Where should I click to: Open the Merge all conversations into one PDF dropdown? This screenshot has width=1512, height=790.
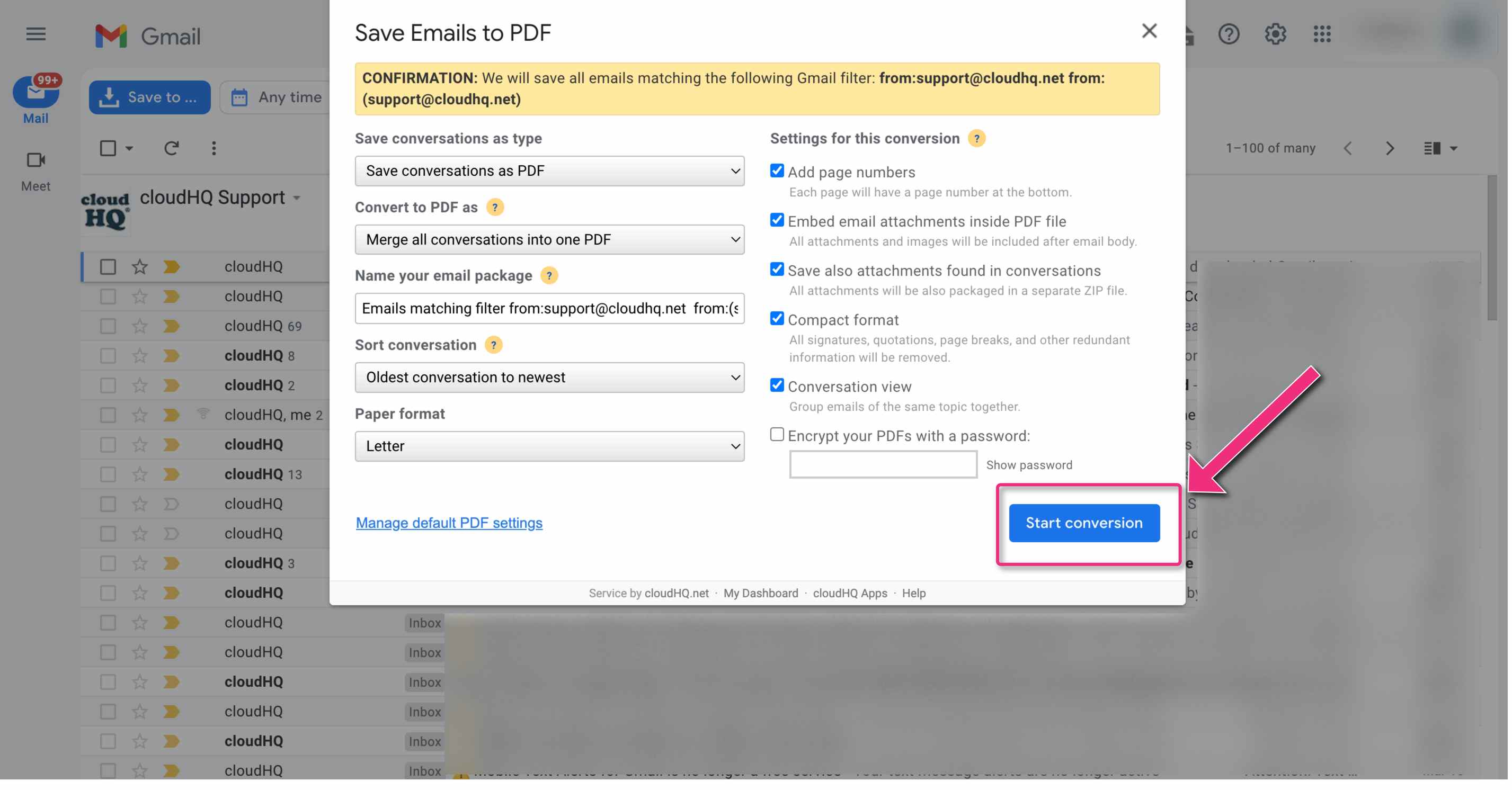[549, 239]
